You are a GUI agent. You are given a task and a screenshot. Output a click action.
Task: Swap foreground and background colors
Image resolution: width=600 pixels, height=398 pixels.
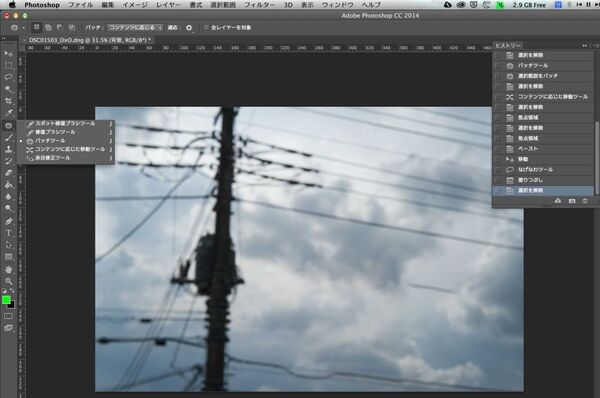(12, 291)
